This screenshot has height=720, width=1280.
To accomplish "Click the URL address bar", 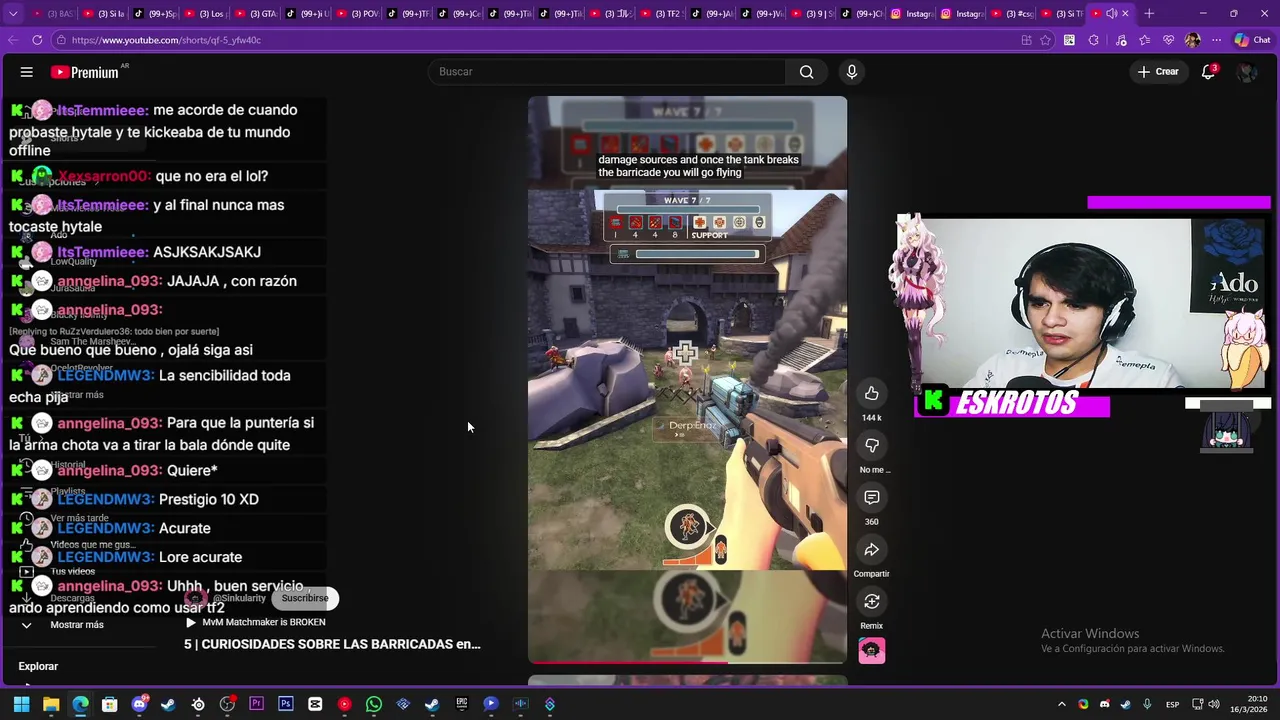I will (540, 40).
